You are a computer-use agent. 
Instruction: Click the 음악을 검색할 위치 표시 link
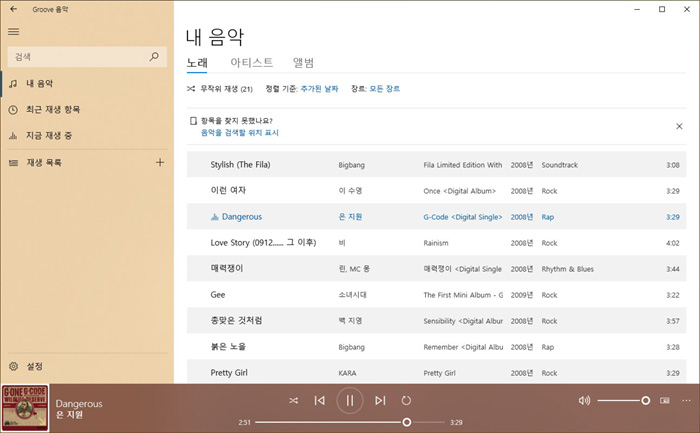(x=240, y=132)
